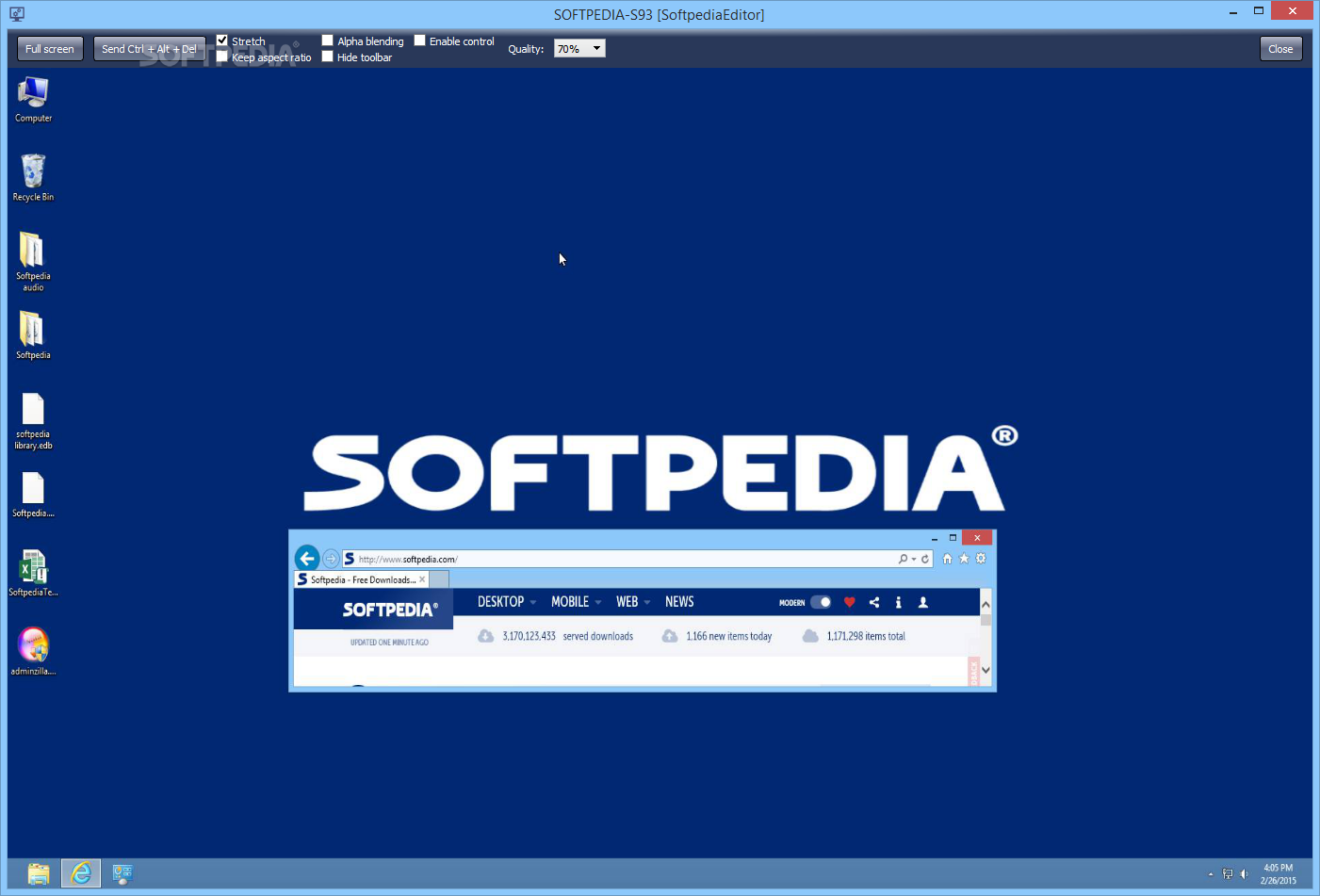Select the Softpedia audio folder
The height and width of the screenshot is (896, 1320).
(33, 261)
